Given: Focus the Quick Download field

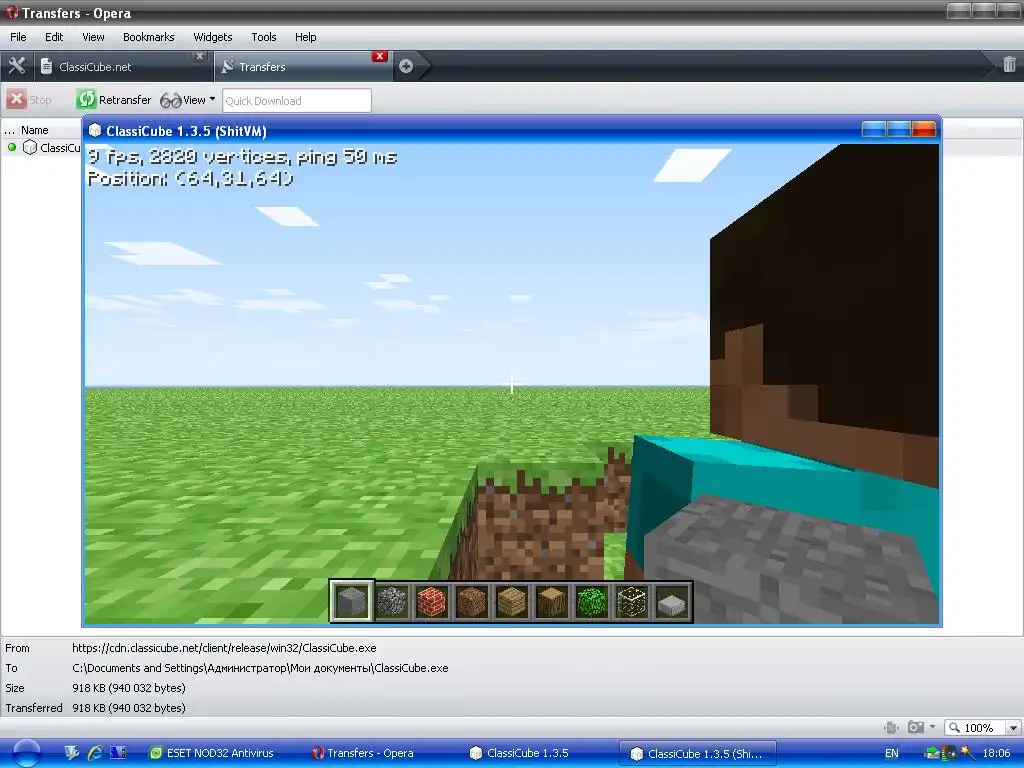Looking at the screenshot, I should [296, 101].
